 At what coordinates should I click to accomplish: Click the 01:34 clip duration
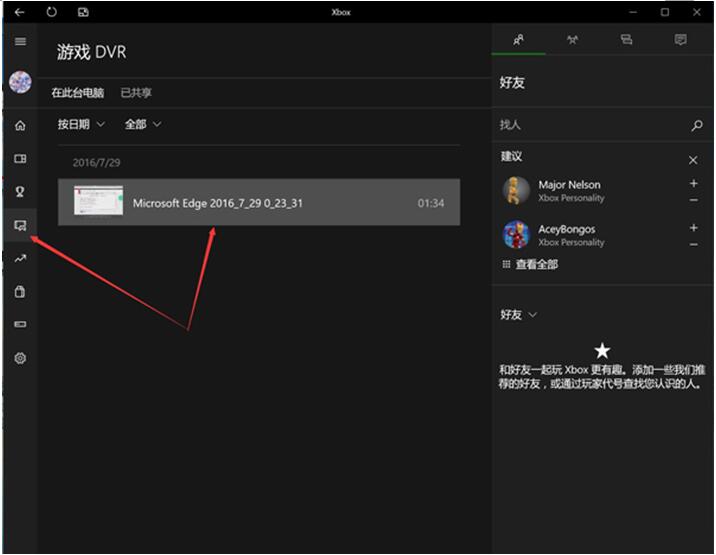tap(431, 203)
